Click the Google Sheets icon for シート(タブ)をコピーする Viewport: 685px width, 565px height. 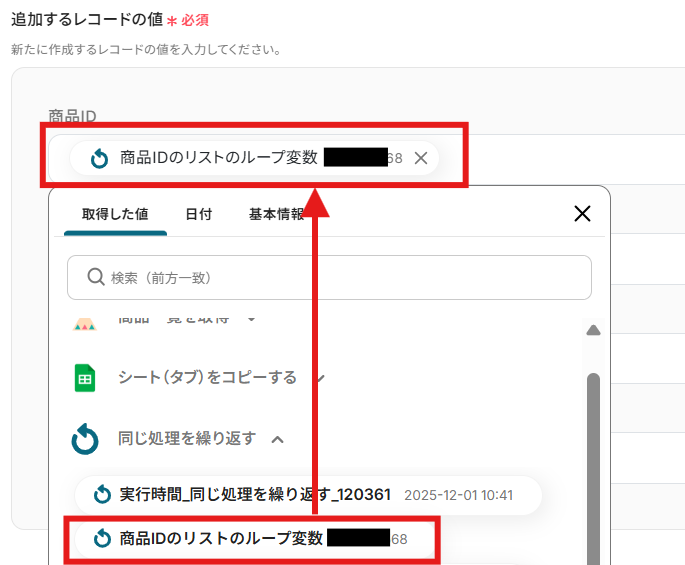[x=85, y=378]
